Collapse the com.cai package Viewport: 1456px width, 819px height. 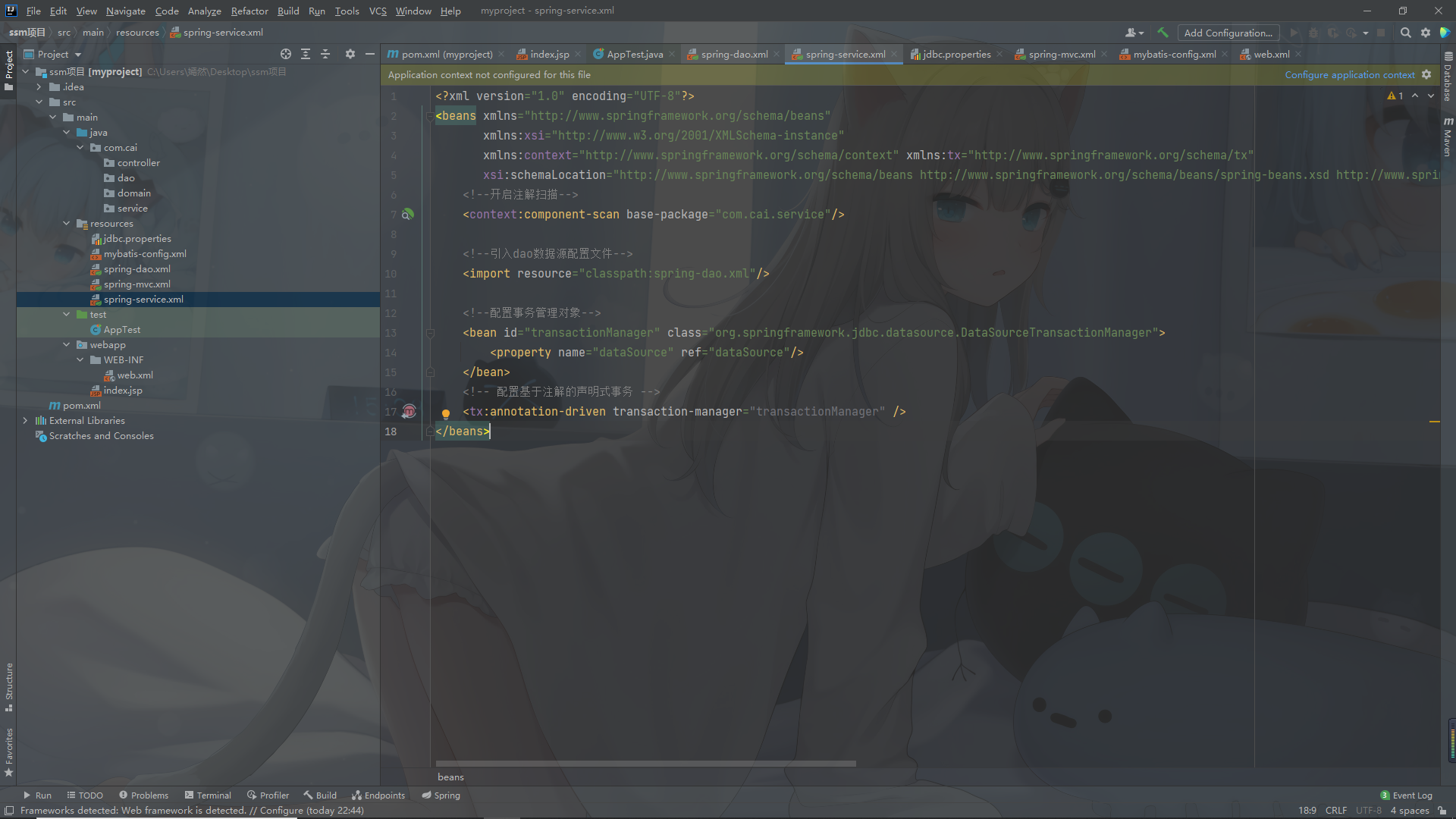point(80,147)
